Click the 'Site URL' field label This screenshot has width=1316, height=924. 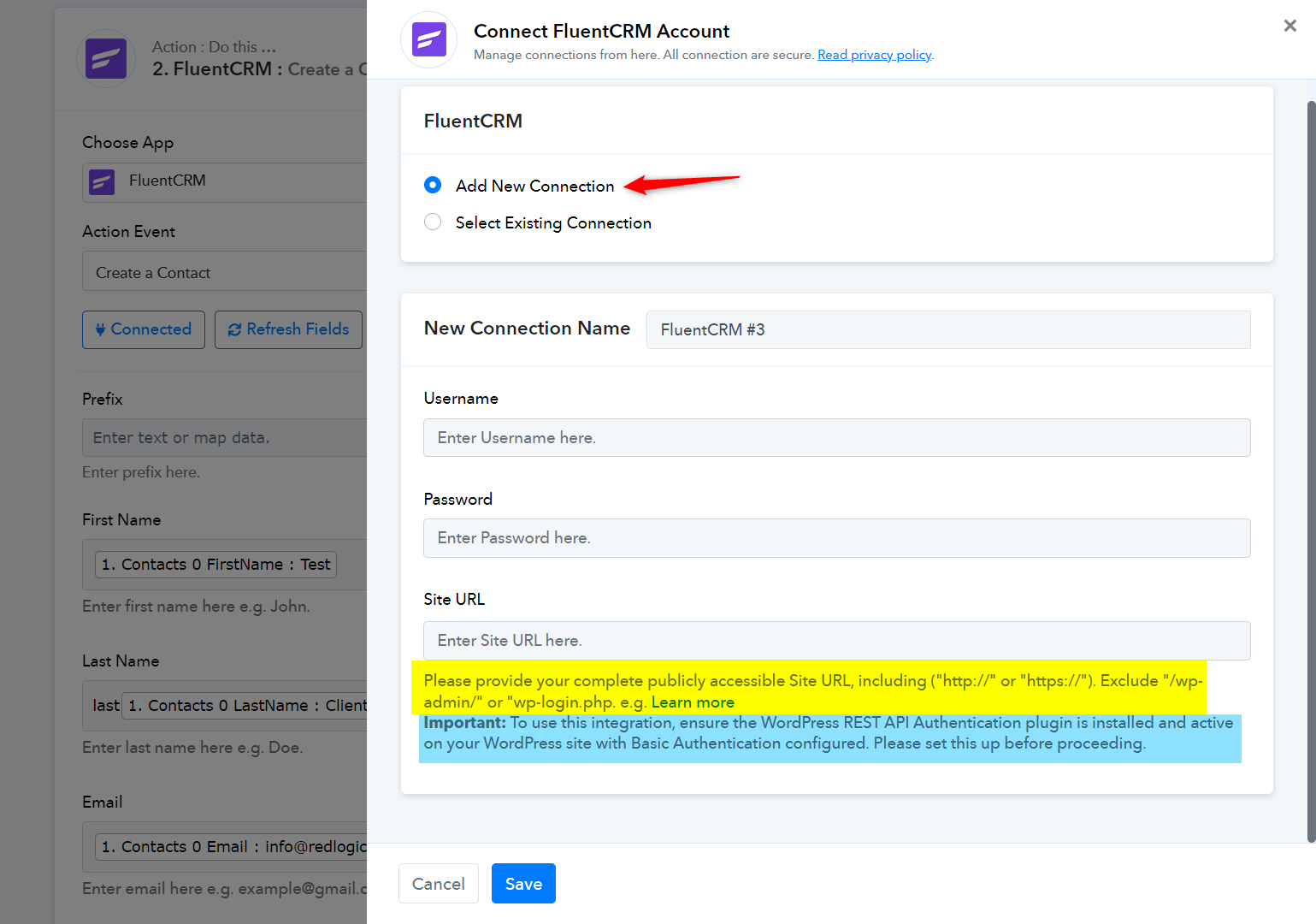pyautogui.click(x=454, y=600)
